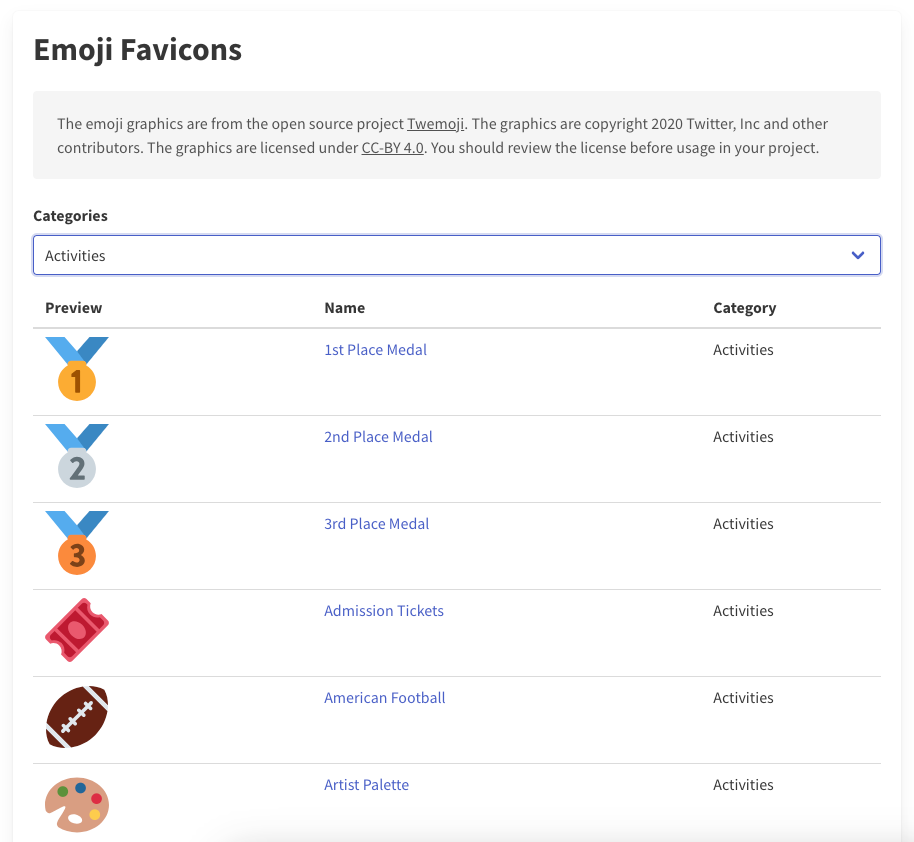This screenshot has width=914, height=842.
Task: Open the 3rd Place Medal link
Action: coord(376,524)
